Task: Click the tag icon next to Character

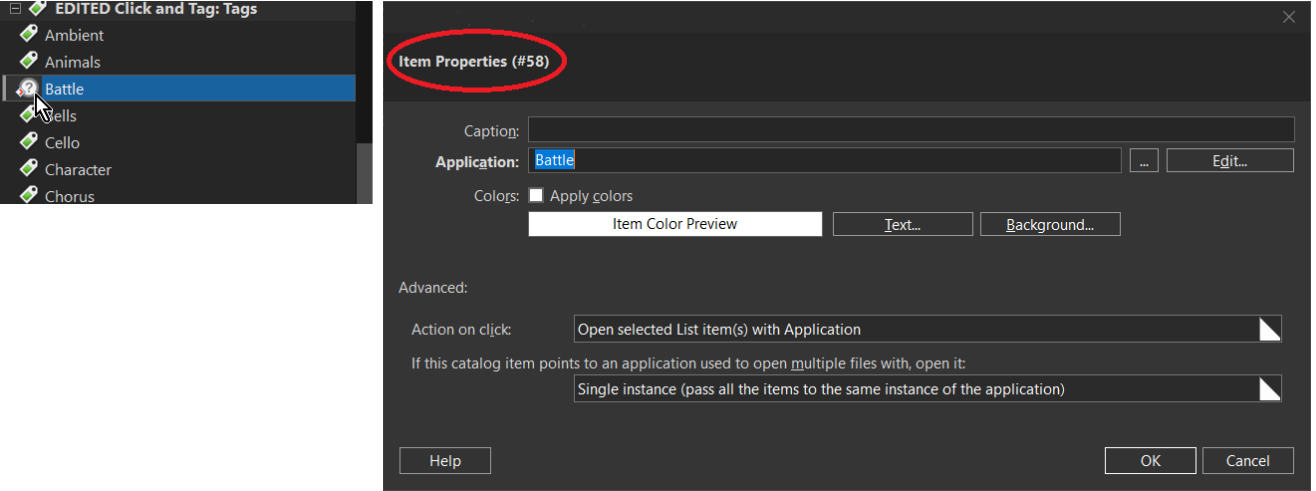Action: pyautogui.click(x=29, y=169)
